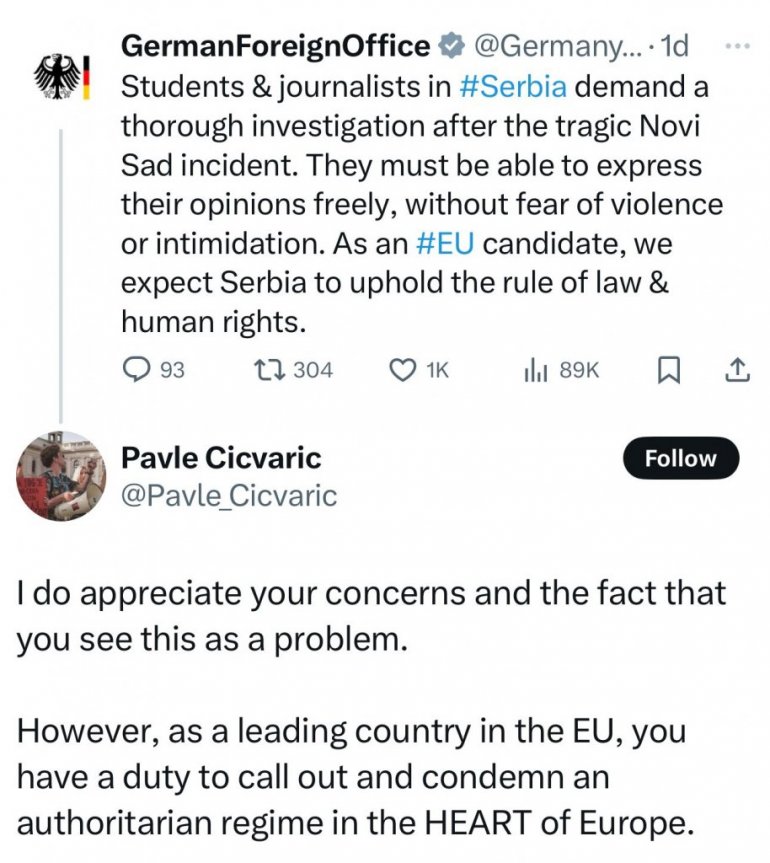
Task: Click Pavle Cicvaric's profile photo
Action: click(62, 476)
